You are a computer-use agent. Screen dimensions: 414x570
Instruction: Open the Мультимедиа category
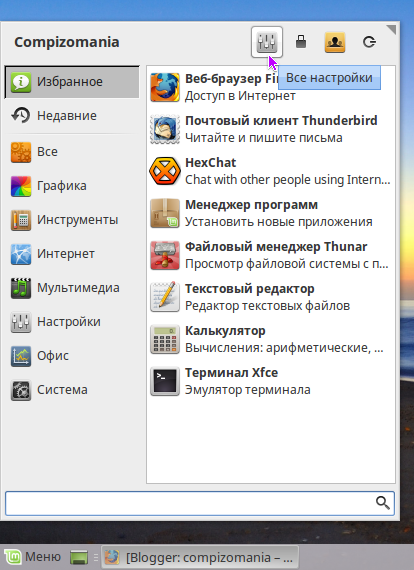point(72,288)
